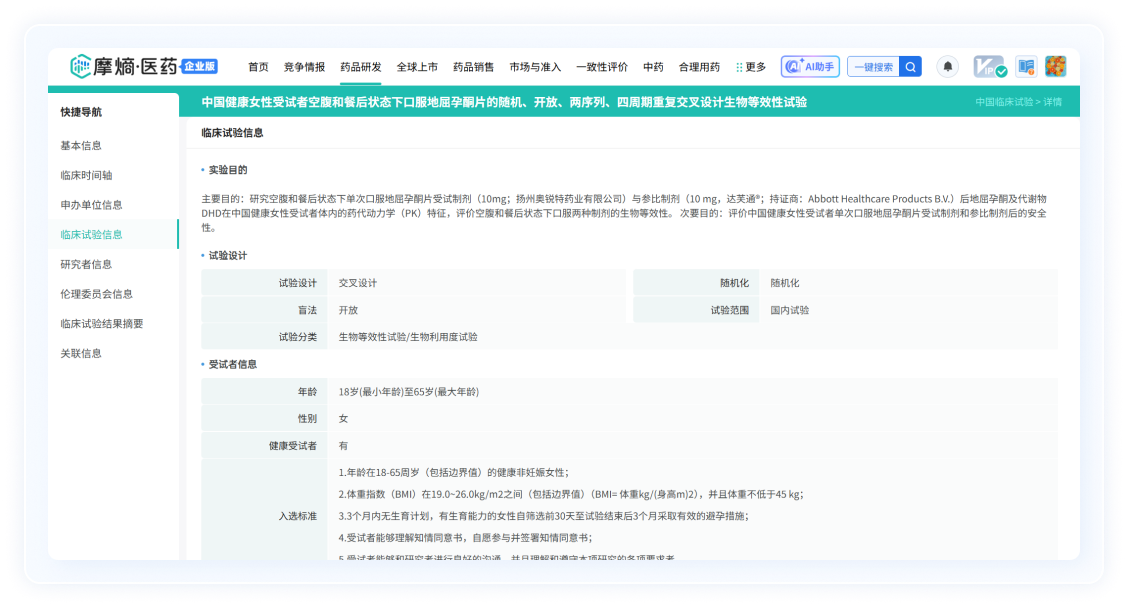Expand the 更多 menu
This screenshot has width=1128, height=608.
click(751, 67)
